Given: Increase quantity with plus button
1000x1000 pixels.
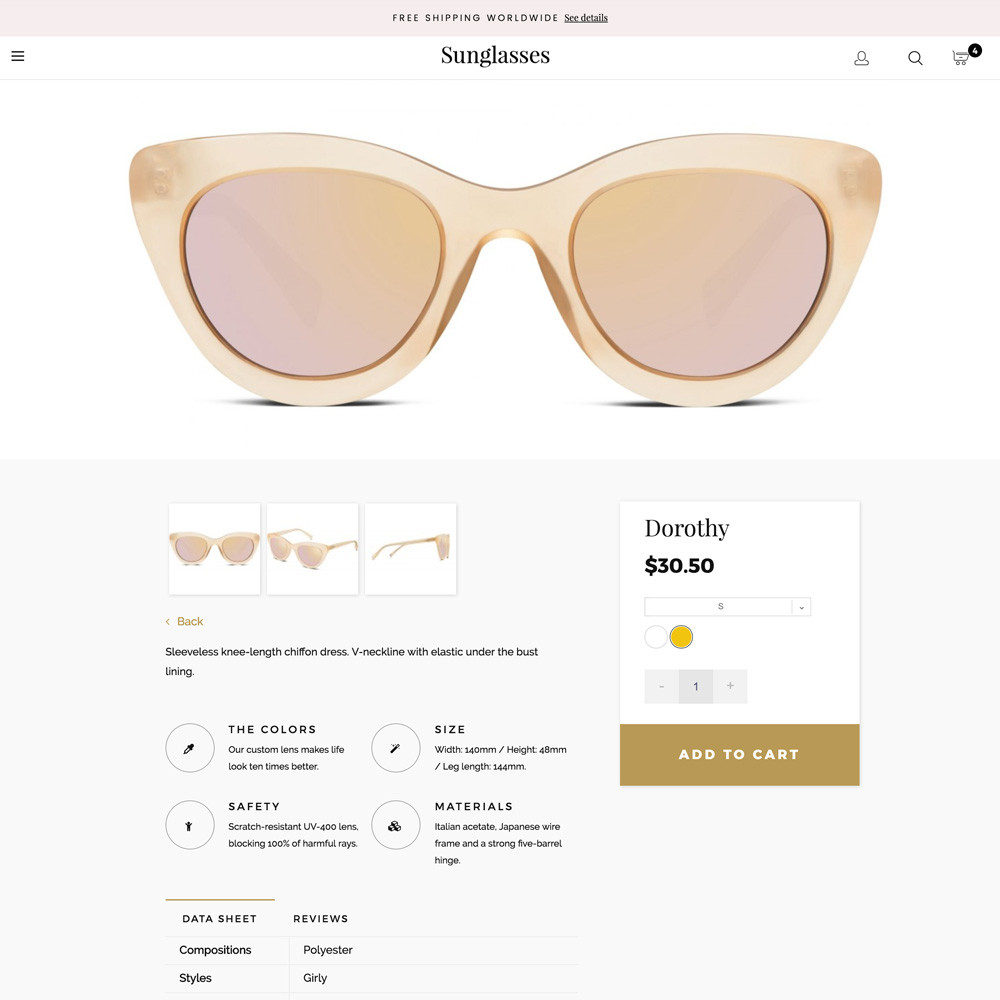Looking at the screenshot, I should (x=730, y=686).
